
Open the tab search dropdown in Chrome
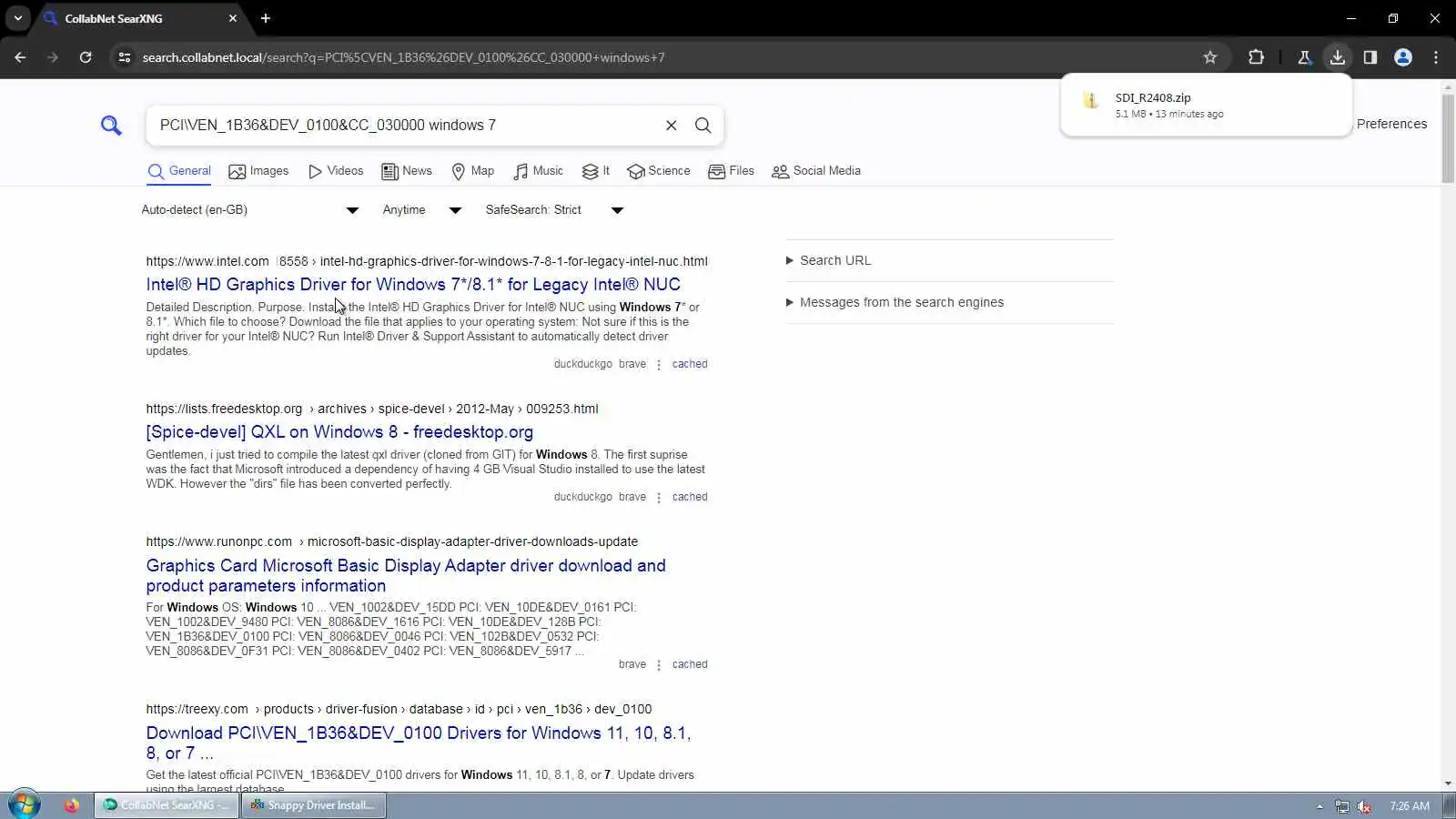(17, 18)
